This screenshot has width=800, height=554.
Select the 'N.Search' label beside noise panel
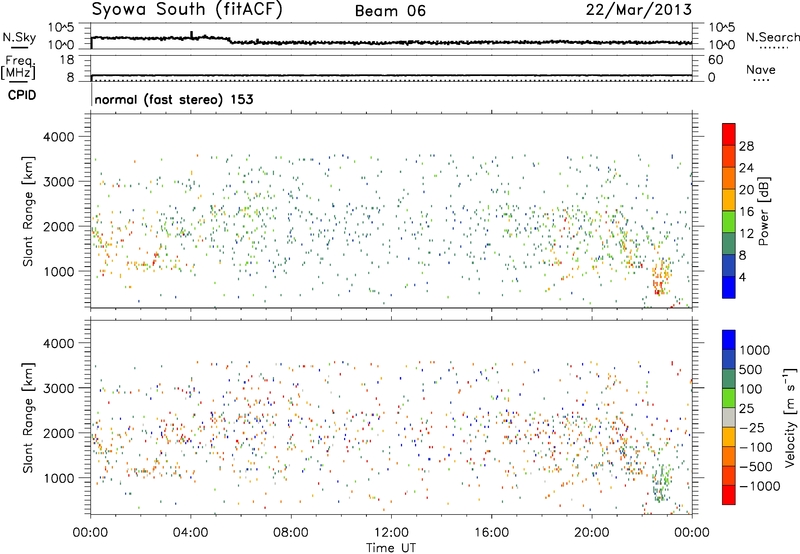click(773, 37)
